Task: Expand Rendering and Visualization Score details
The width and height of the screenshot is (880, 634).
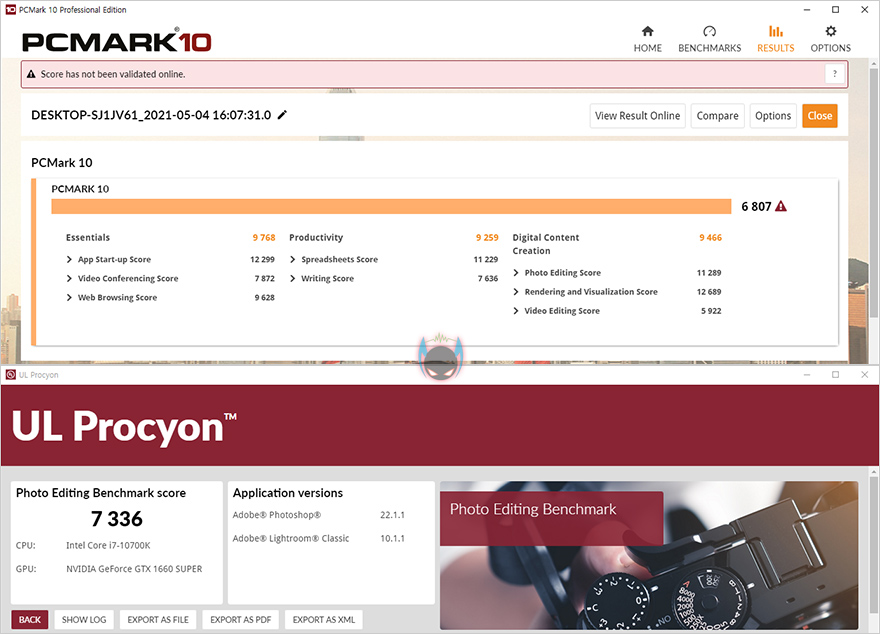Action: click(x=516, y=292)
